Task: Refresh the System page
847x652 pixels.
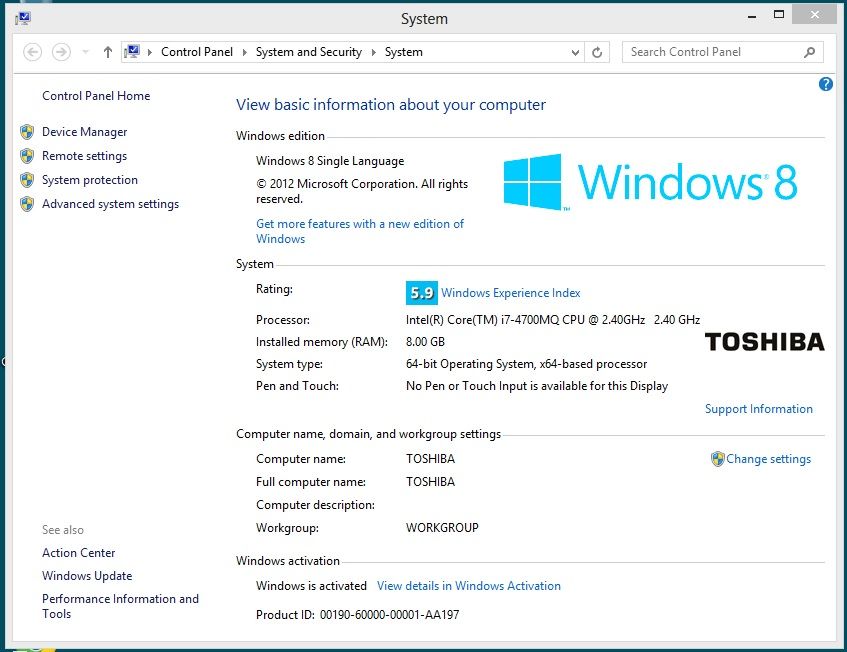Action: (x=597, y=52)
